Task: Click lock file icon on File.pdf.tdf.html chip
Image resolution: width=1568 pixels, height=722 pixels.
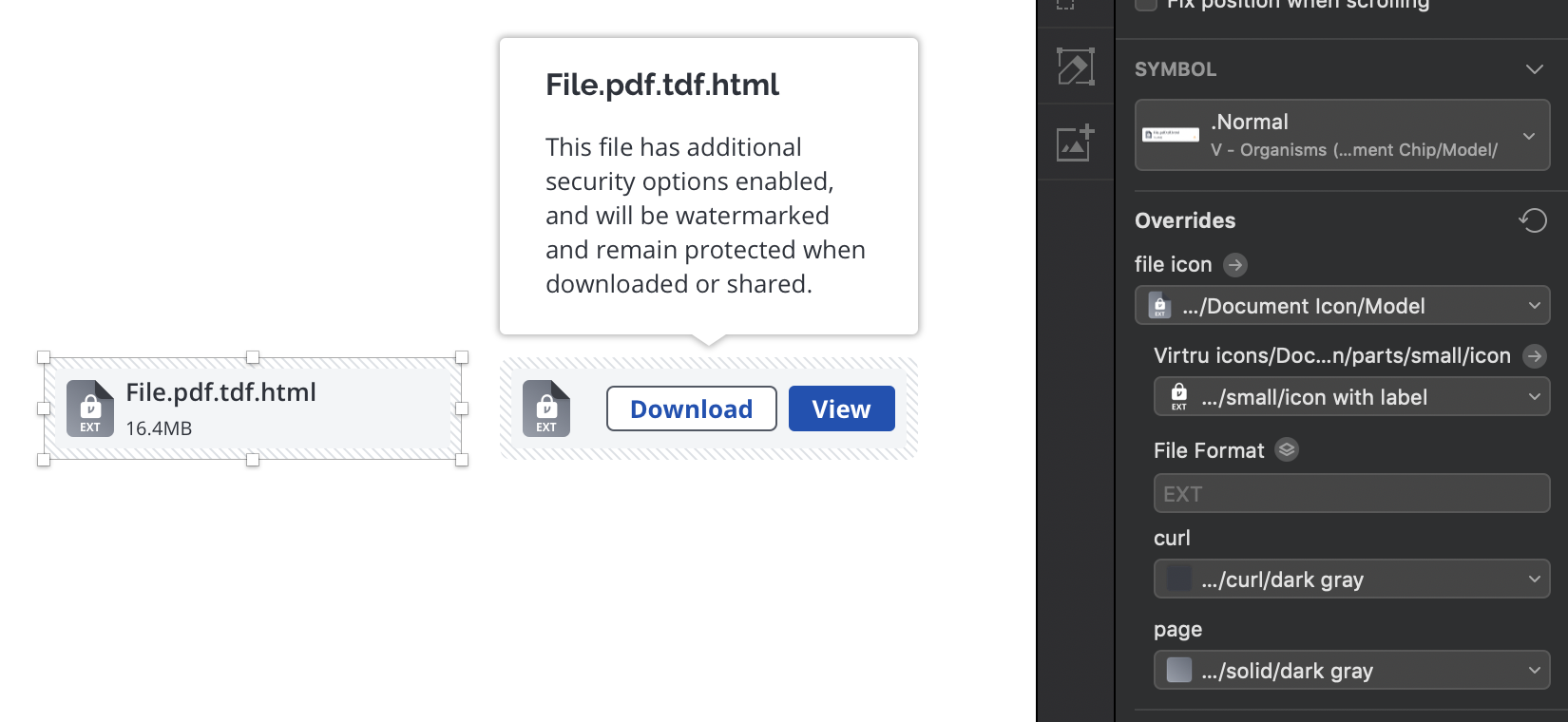Action: [x=90, y=408]
